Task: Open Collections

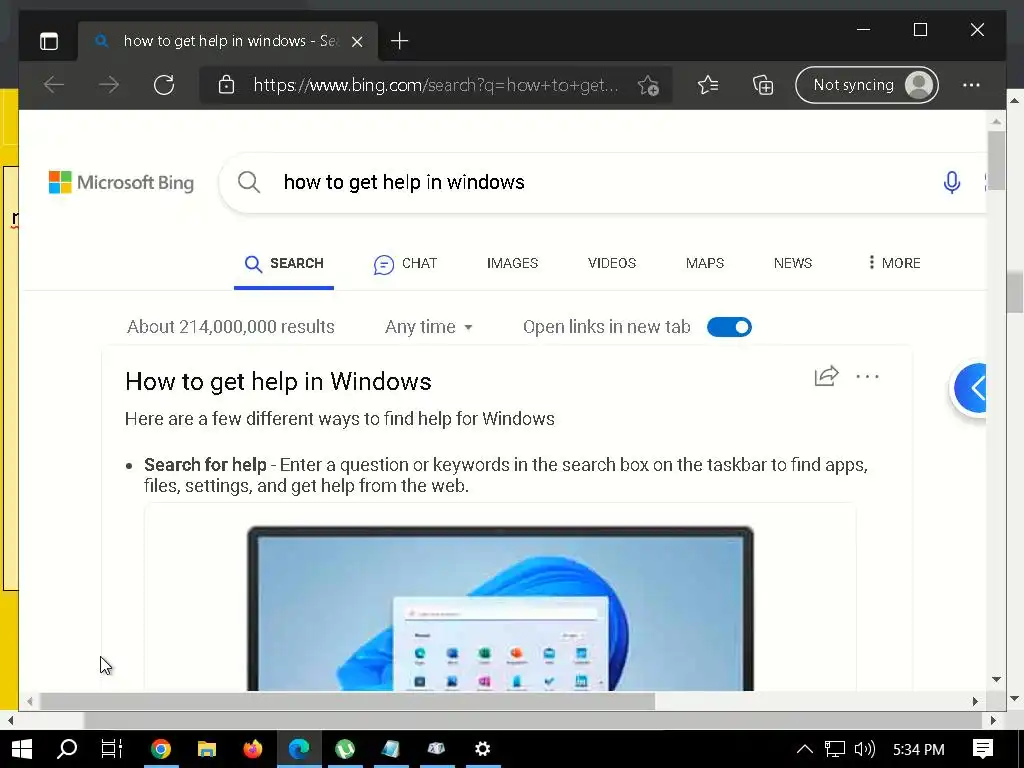Action: coord(763,85)
